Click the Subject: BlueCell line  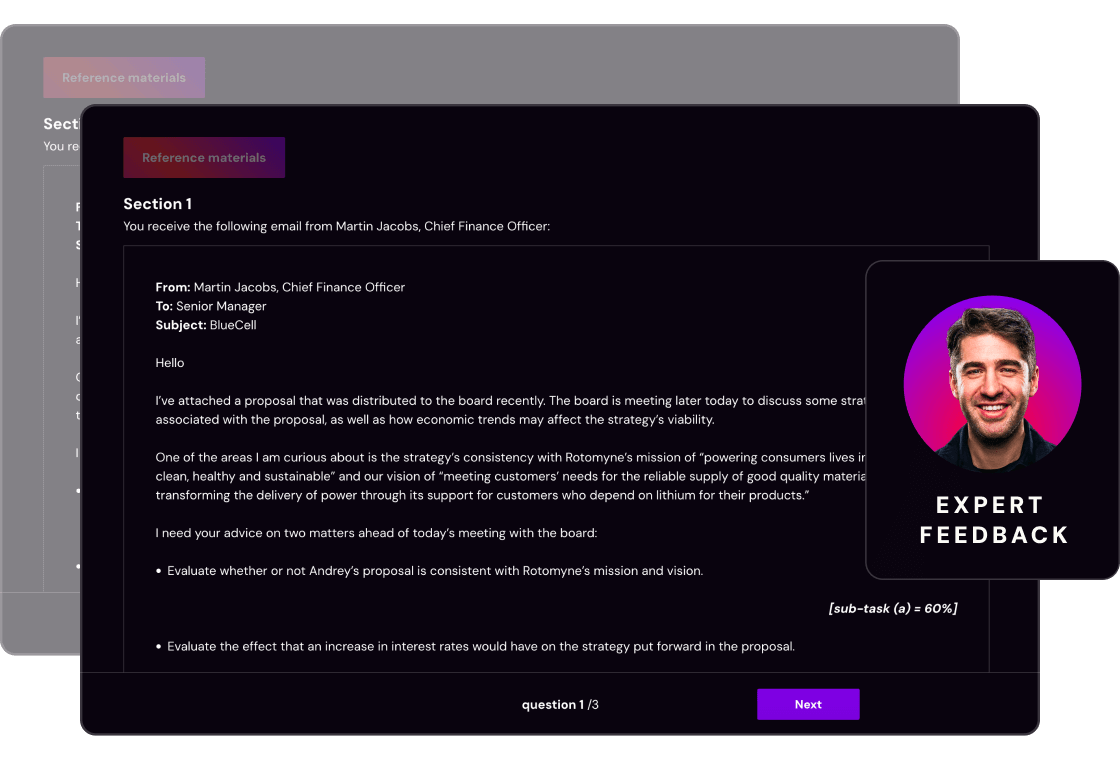[x=206, y=325]
